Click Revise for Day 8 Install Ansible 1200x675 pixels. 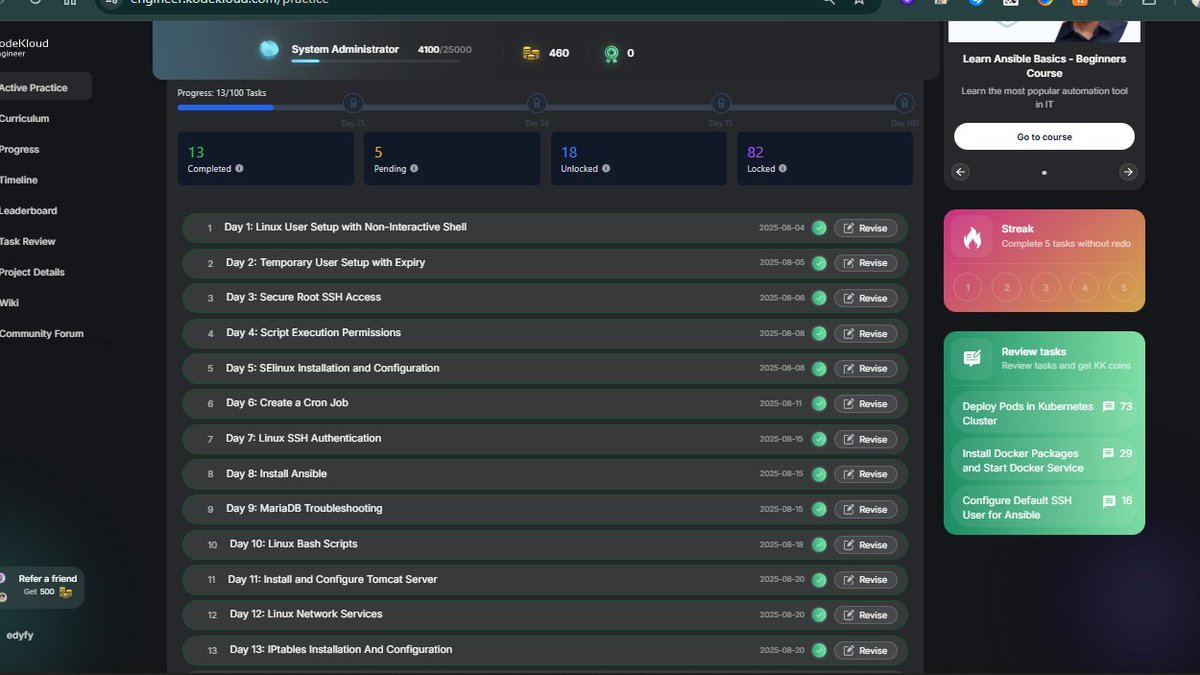[865, 474]
